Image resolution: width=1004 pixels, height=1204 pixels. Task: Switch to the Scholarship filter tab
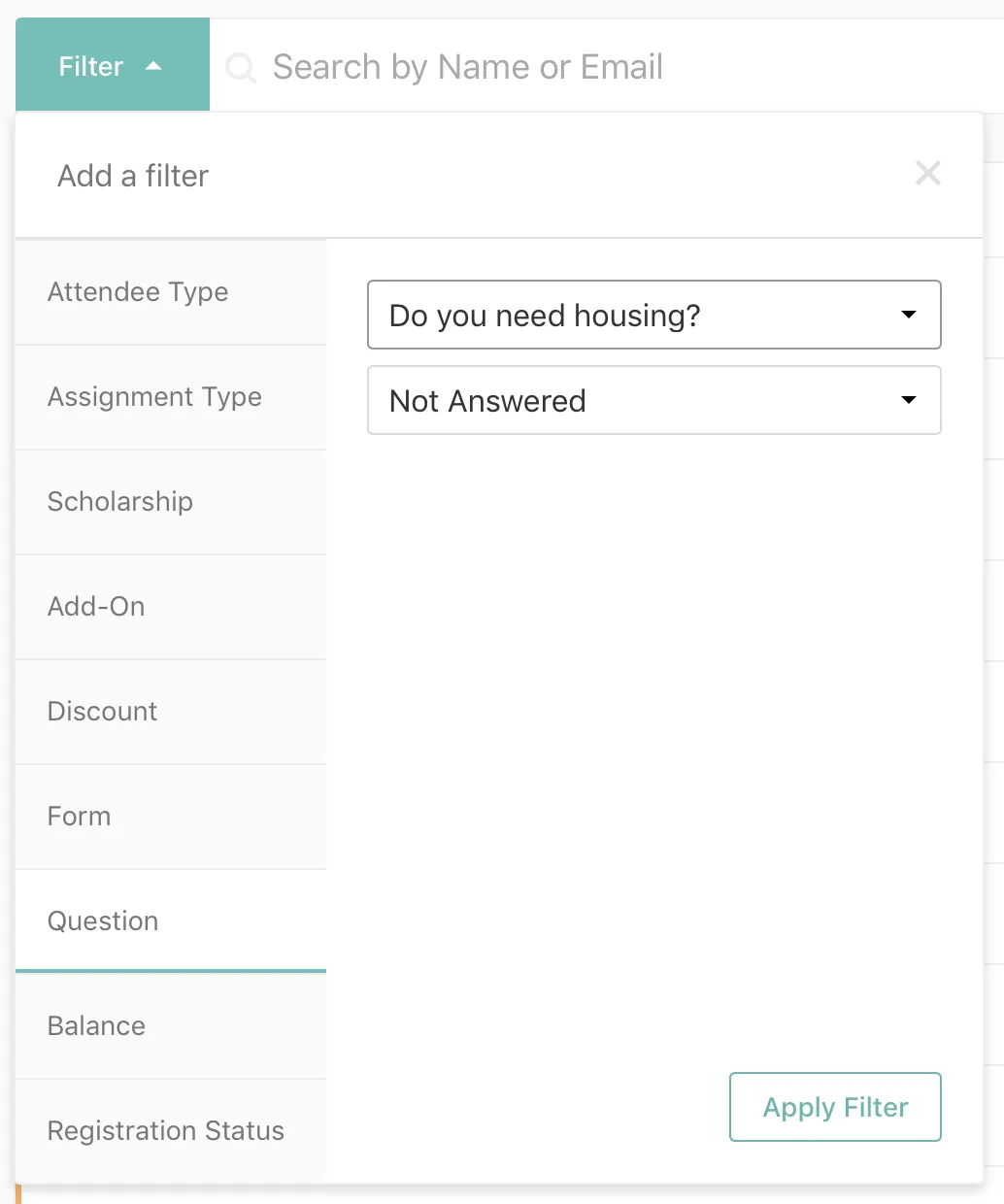[171, 502]
